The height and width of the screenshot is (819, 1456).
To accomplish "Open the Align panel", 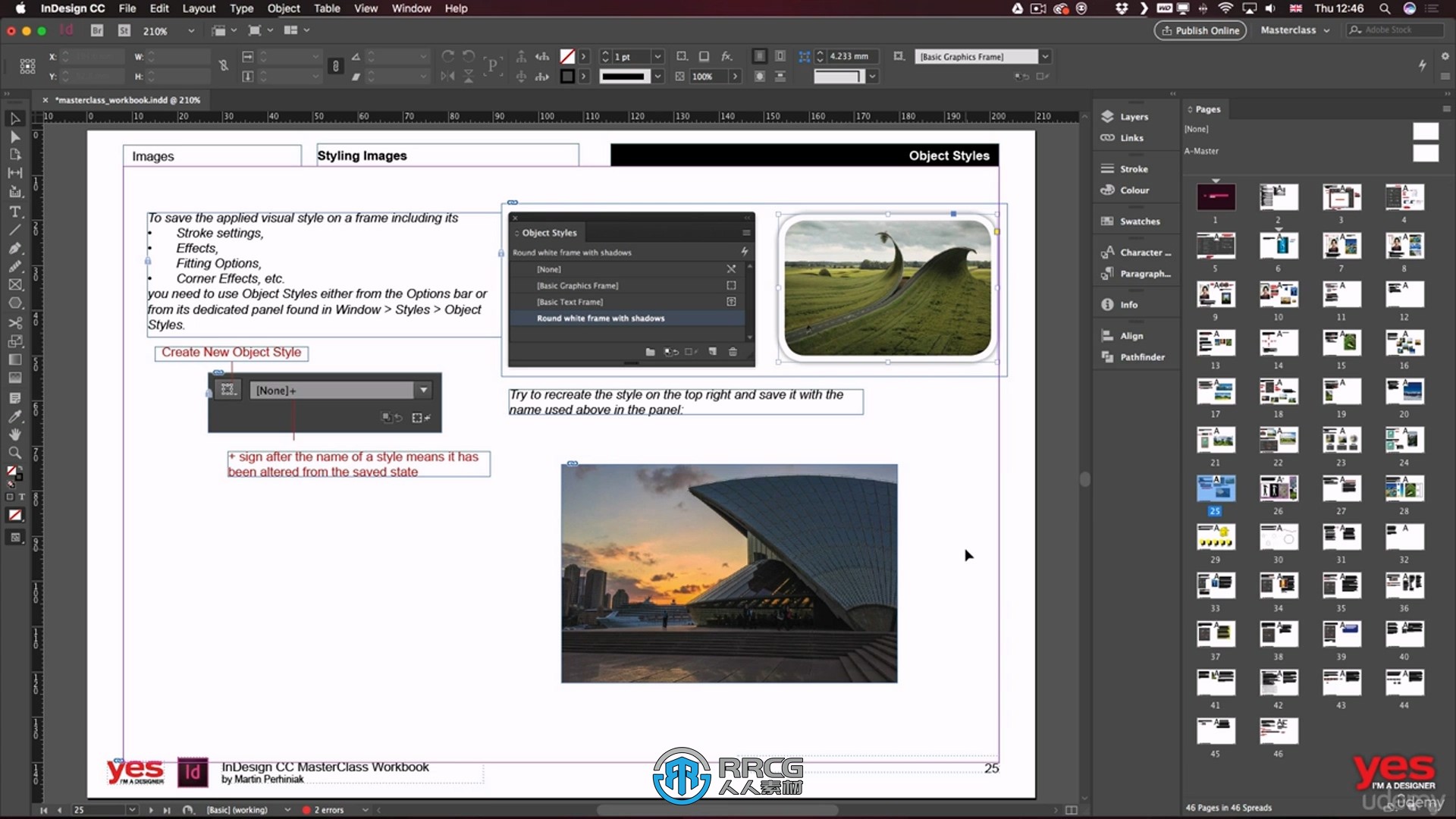I will pos(1131,335).
